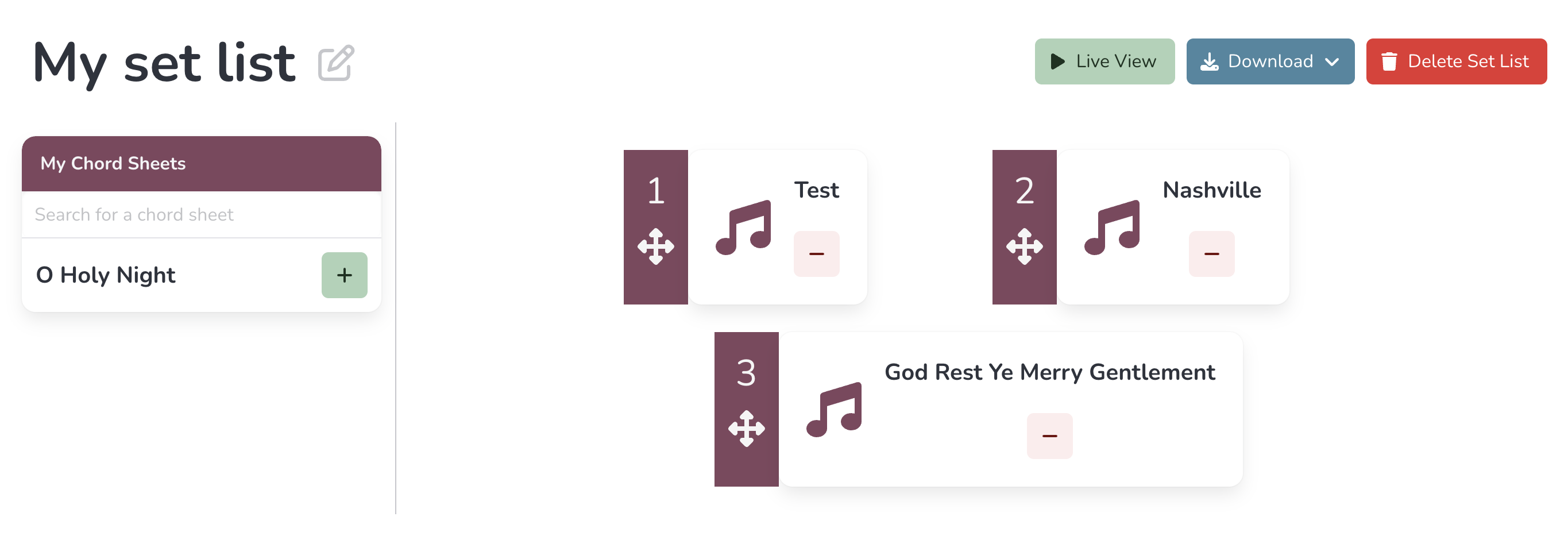Screen dimensions: 1568x555
Task: Select the O Holy Night chord sheet entry
Action: [x=105, y=275]
